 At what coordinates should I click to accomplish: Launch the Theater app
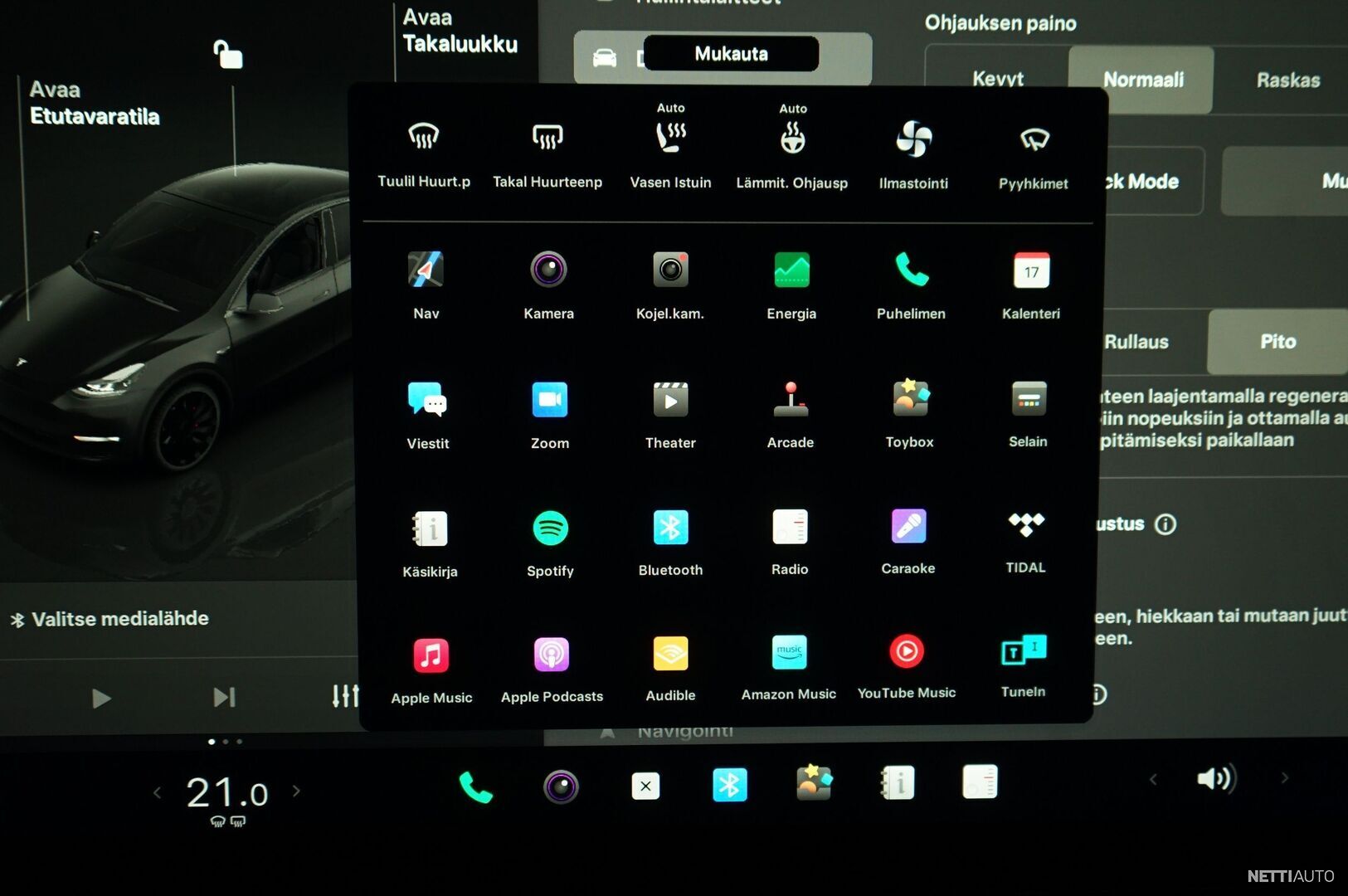(670, 415)
